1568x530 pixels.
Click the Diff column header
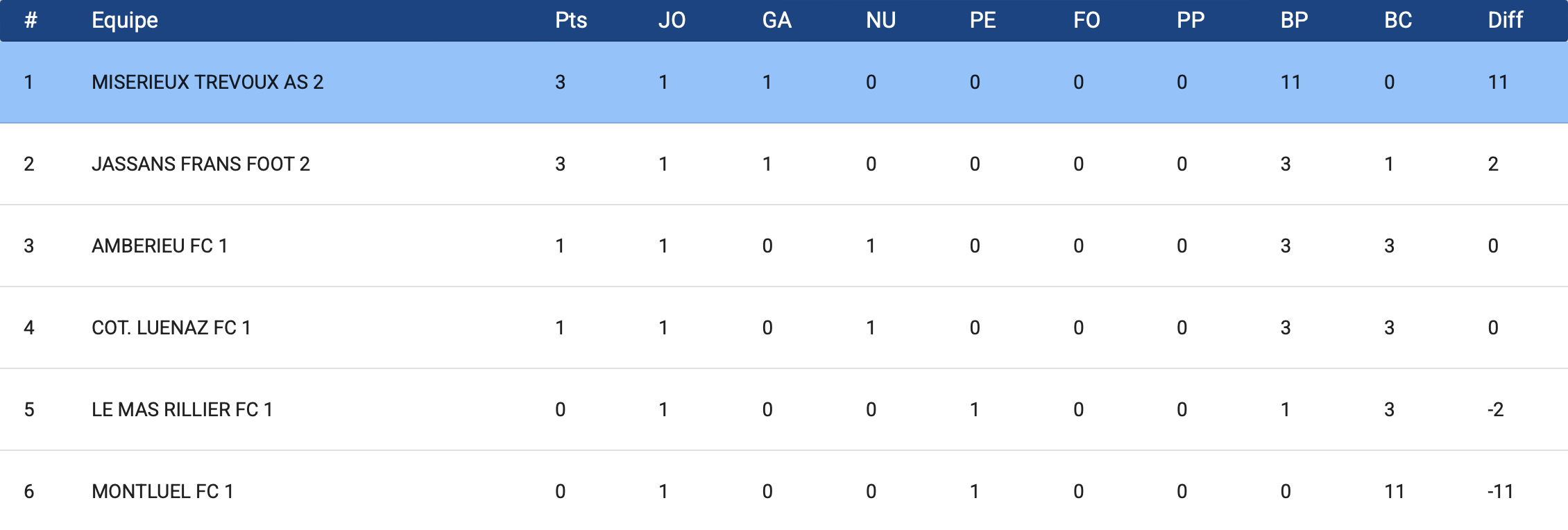pos(1505,20)
